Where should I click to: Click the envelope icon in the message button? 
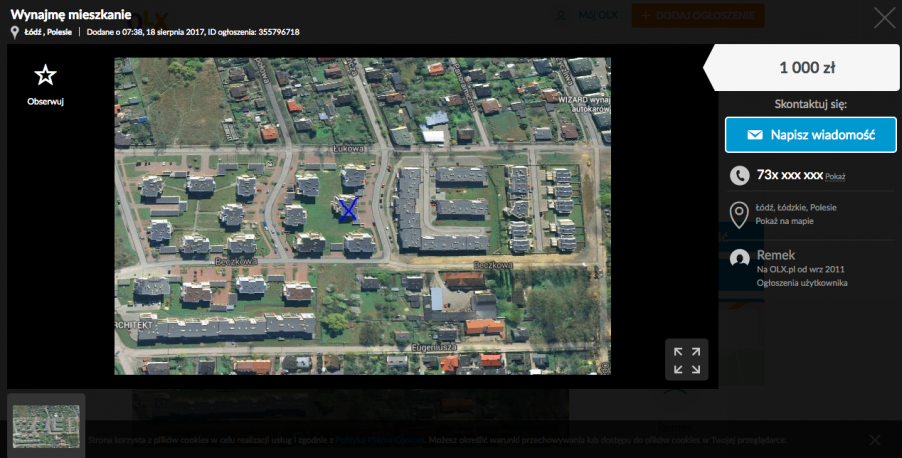click(755, 135)
